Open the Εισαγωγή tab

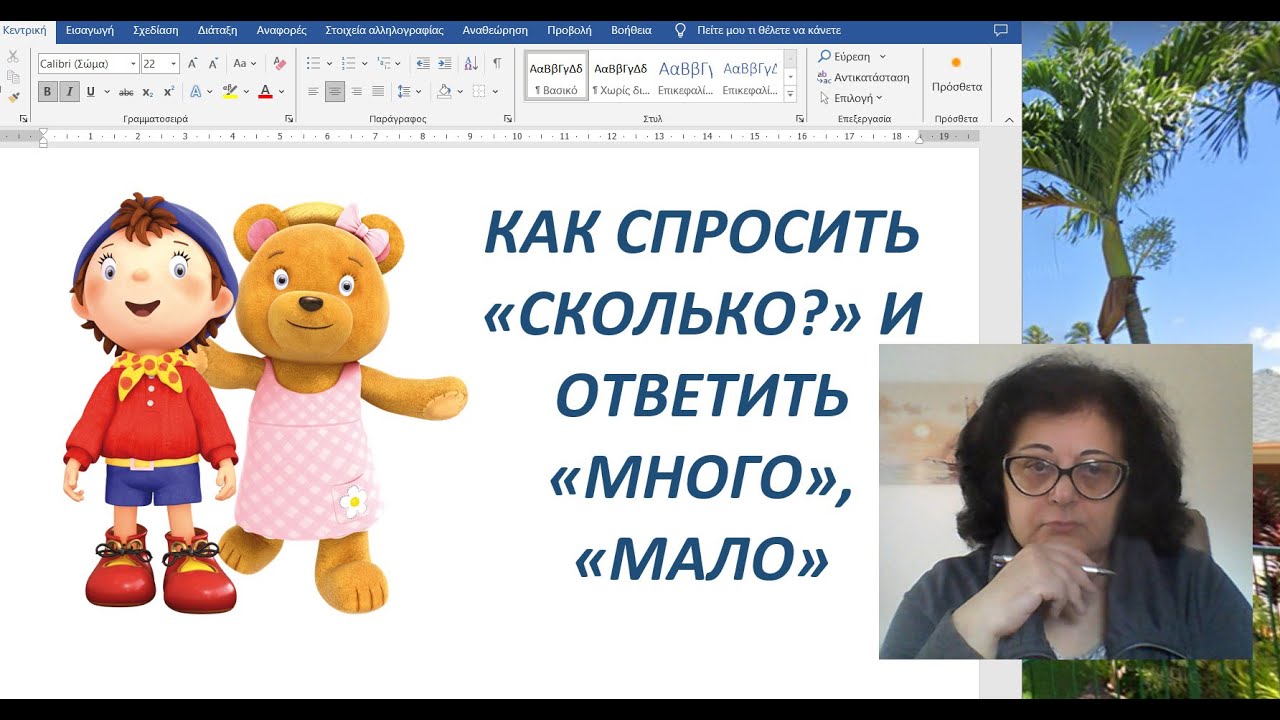pyautogui.click(x=90, y=30)
